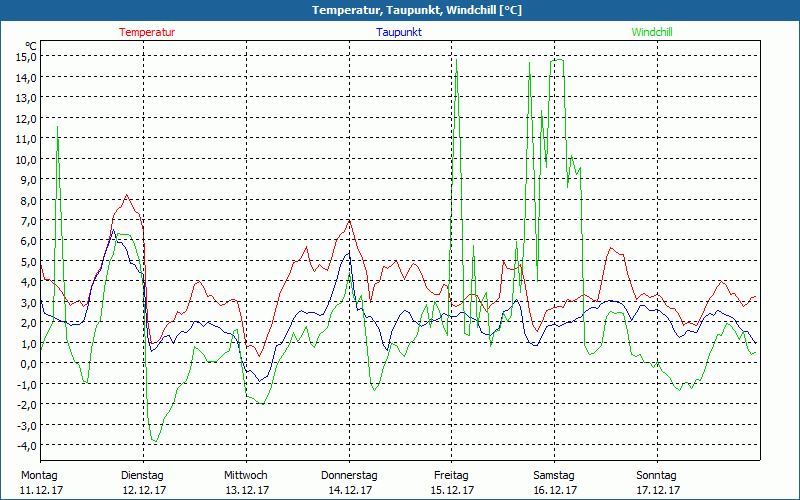Viewport: 800px width, 500px height.
Task: Click the 0,0 y-axis value
Action: pos(29,364)
